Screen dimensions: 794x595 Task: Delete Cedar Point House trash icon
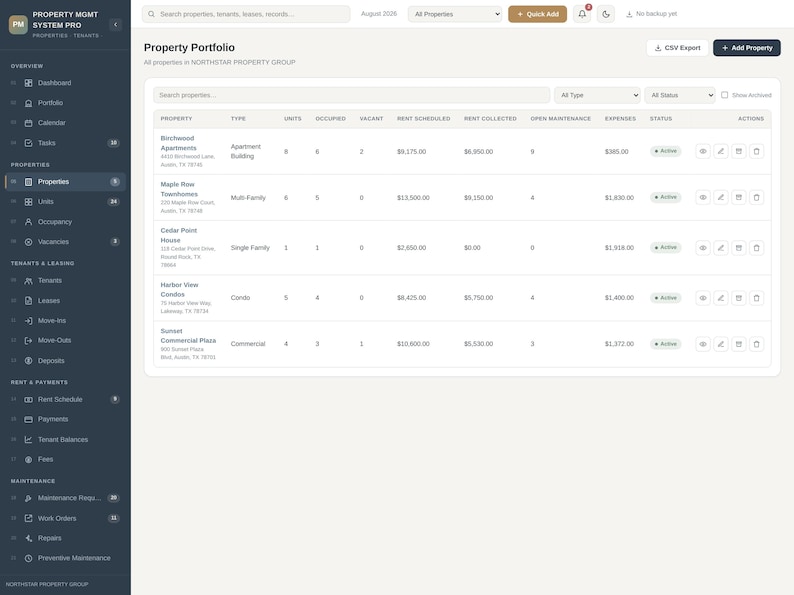[757, 248]
